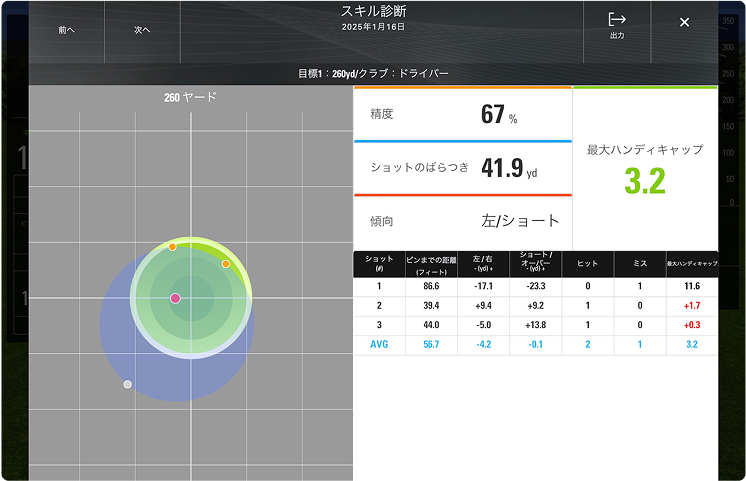
Task: Click the orange dot on right of green circle
Action: pos(226,264)
